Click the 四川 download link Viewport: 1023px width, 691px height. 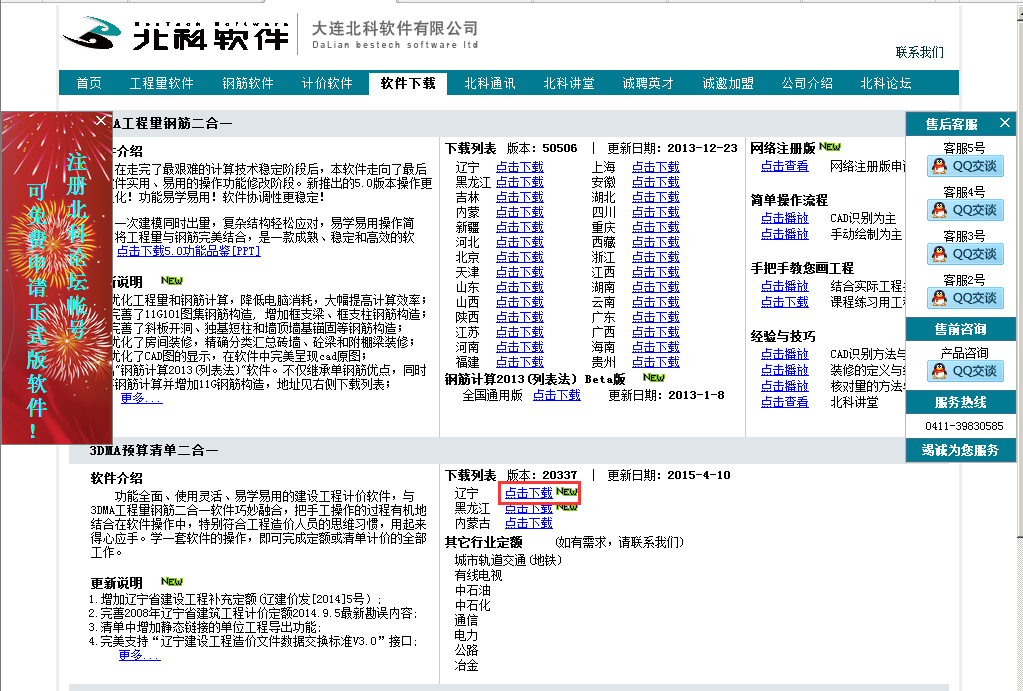656,212
